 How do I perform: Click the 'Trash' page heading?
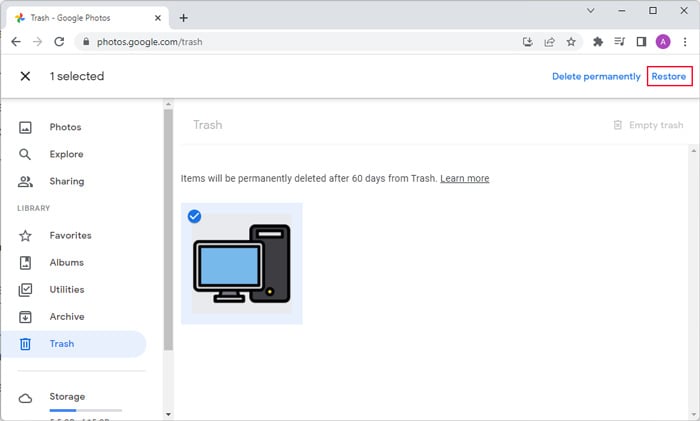[x=208, y=125]
